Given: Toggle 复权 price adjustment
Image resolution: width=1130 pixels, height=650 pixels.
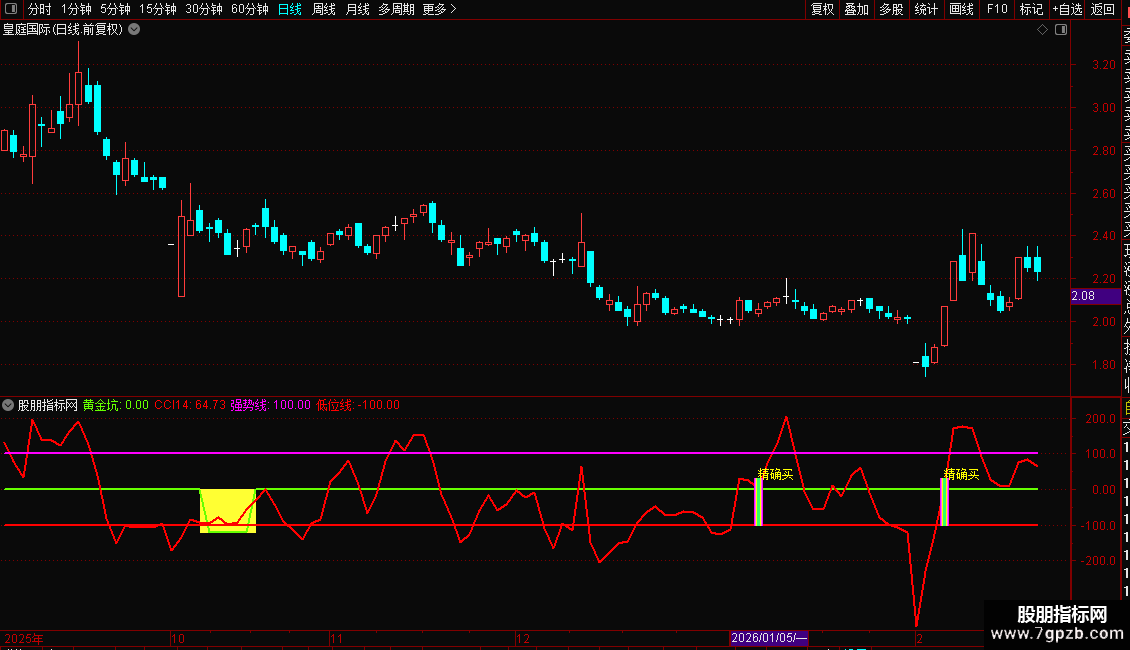Looking at the screenshot, I should (x=822, y=10).
